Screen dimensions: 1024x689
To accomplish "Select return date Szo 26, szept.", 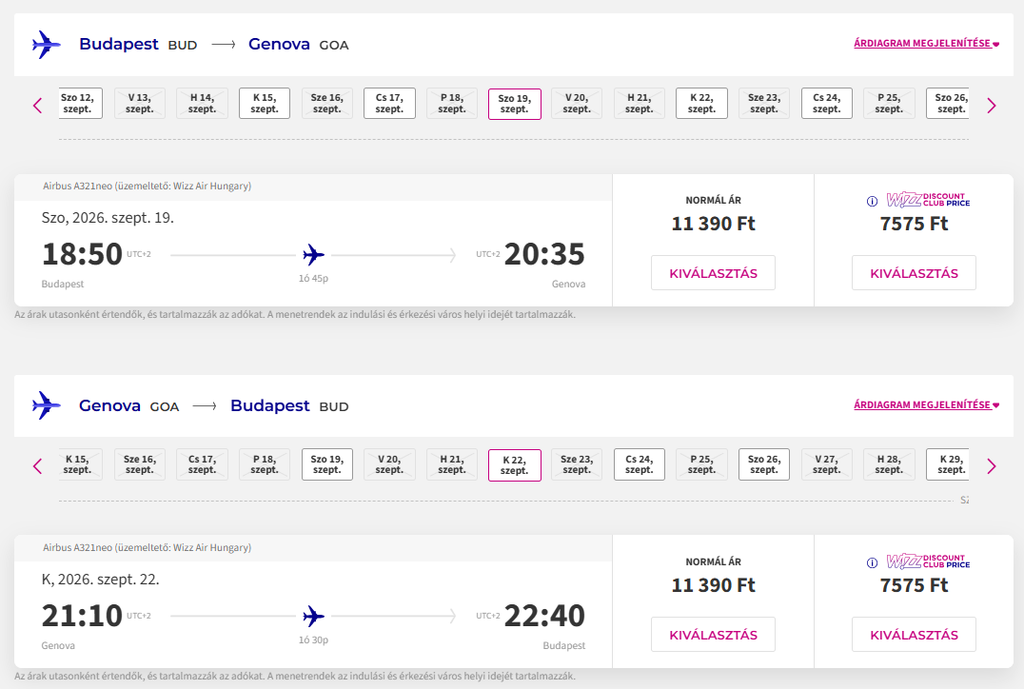I will 764,464.
